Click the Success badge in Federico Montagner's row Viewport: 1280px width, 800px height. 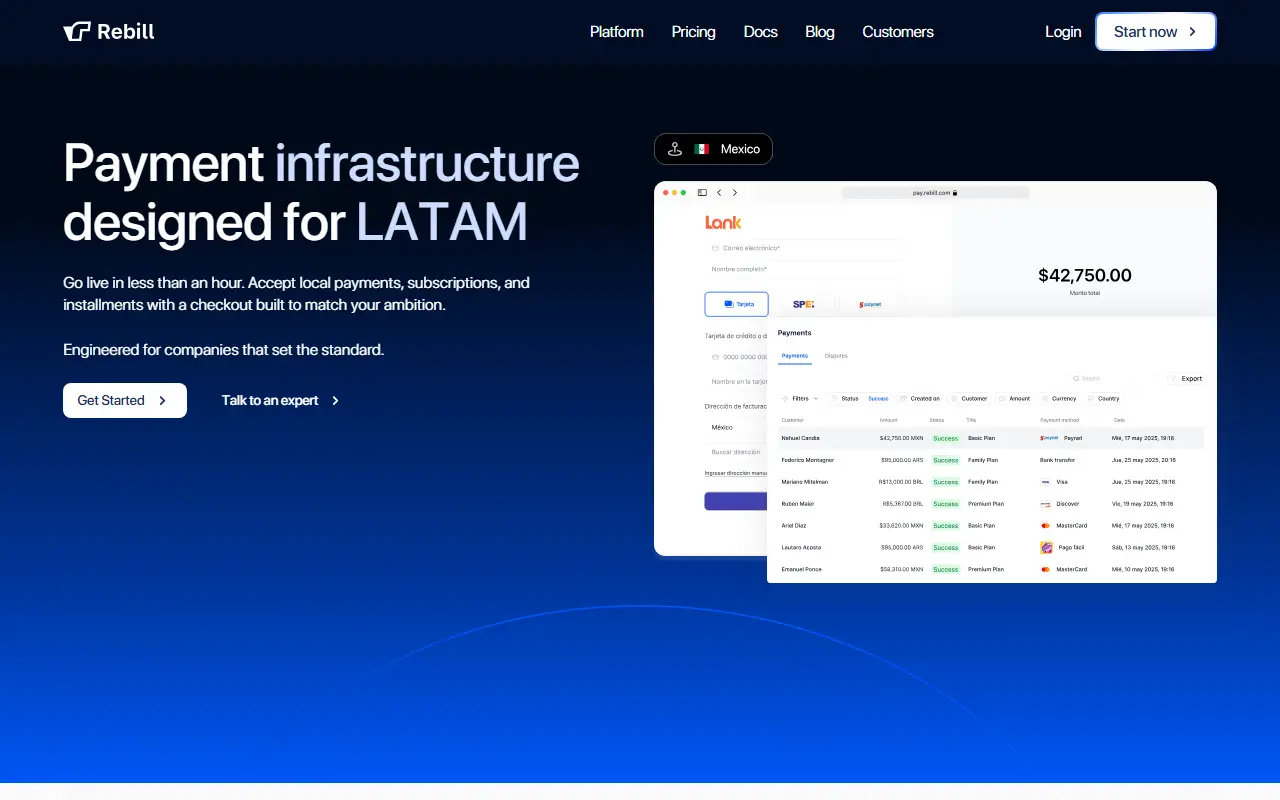coord(945,460)
